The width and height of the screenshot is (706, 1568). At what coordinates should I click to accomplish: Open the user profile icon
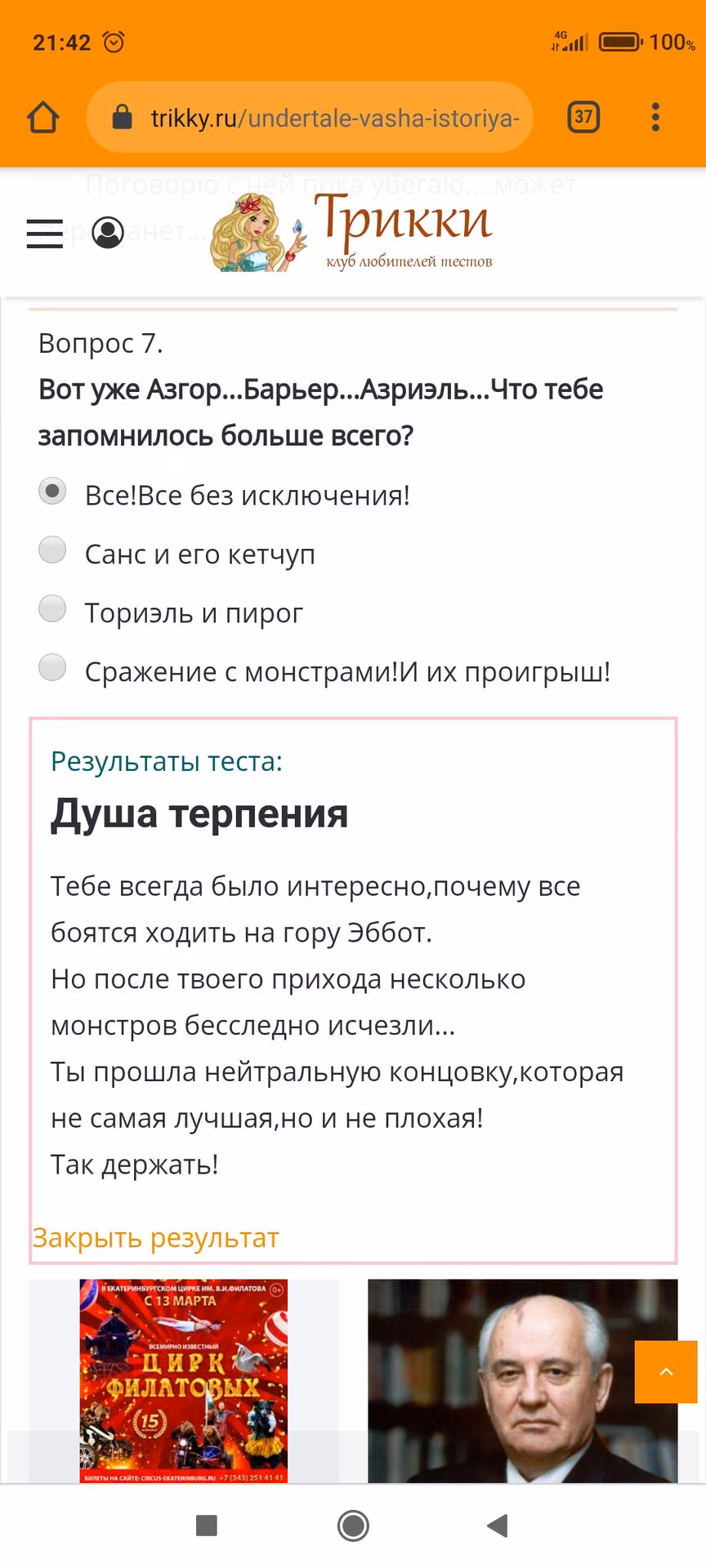(x=108, y=233)
